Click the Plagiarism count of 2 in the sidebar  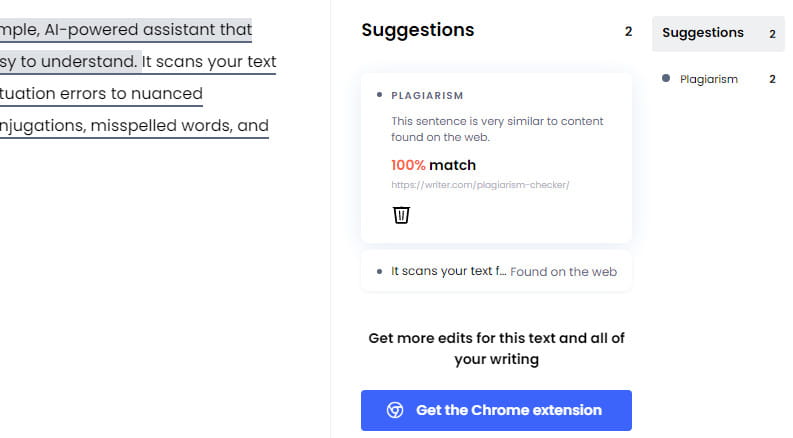pyautogui.click(x=772, y=79)
